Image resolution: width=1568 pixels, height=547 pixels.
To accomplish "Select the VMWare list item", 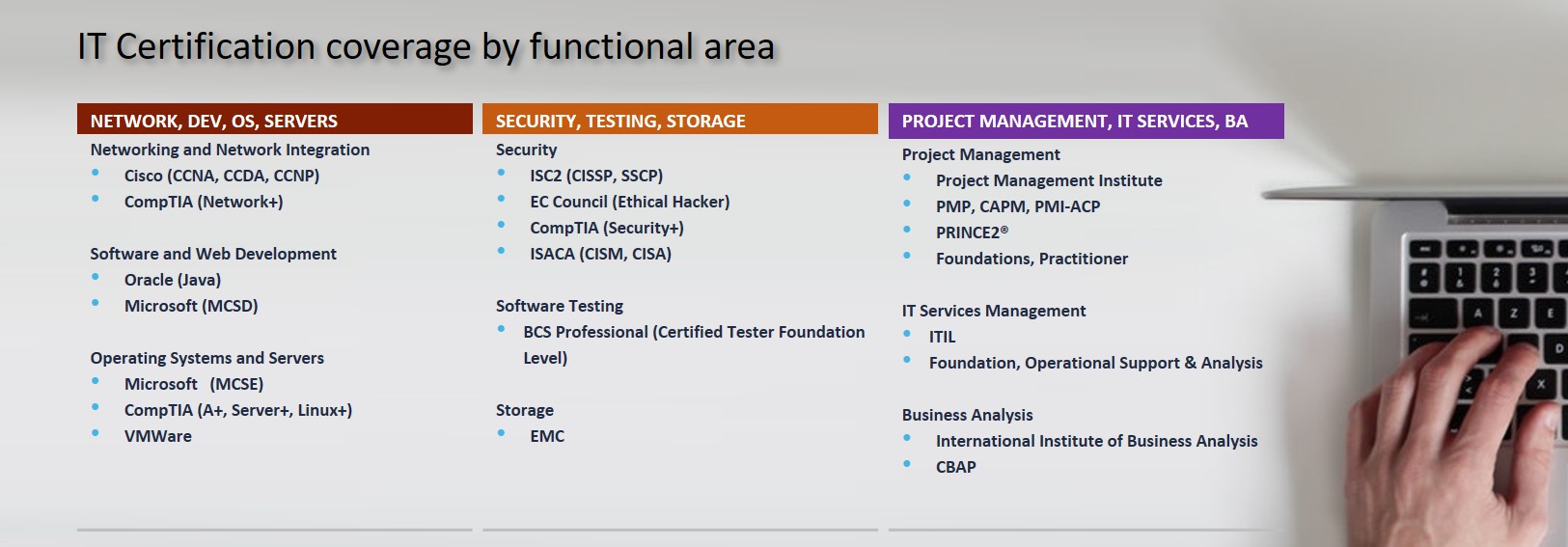I will pos(157,436).
